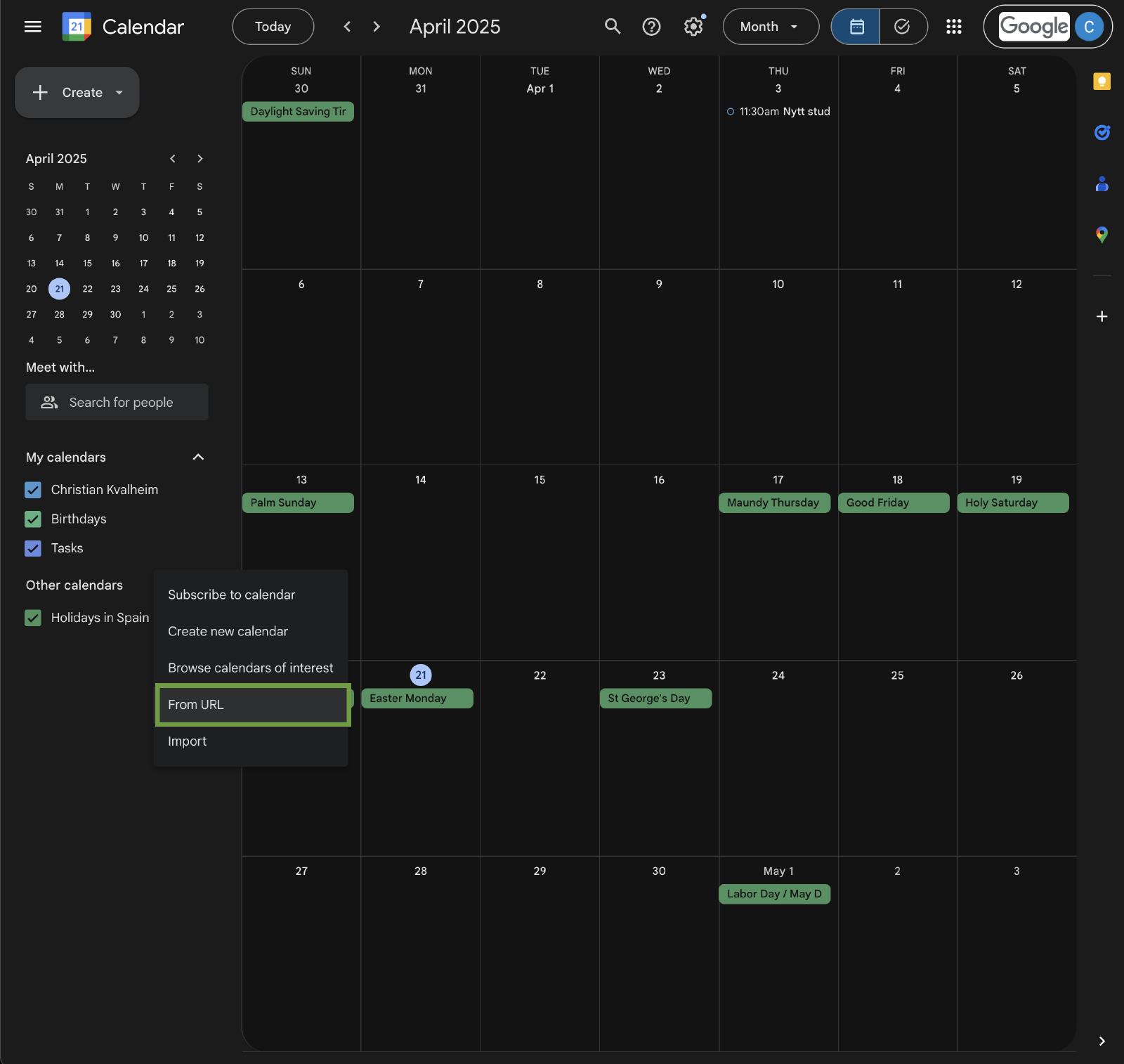
Task: Disable the Tasks calendar checkbox
Action: (33, 548)
